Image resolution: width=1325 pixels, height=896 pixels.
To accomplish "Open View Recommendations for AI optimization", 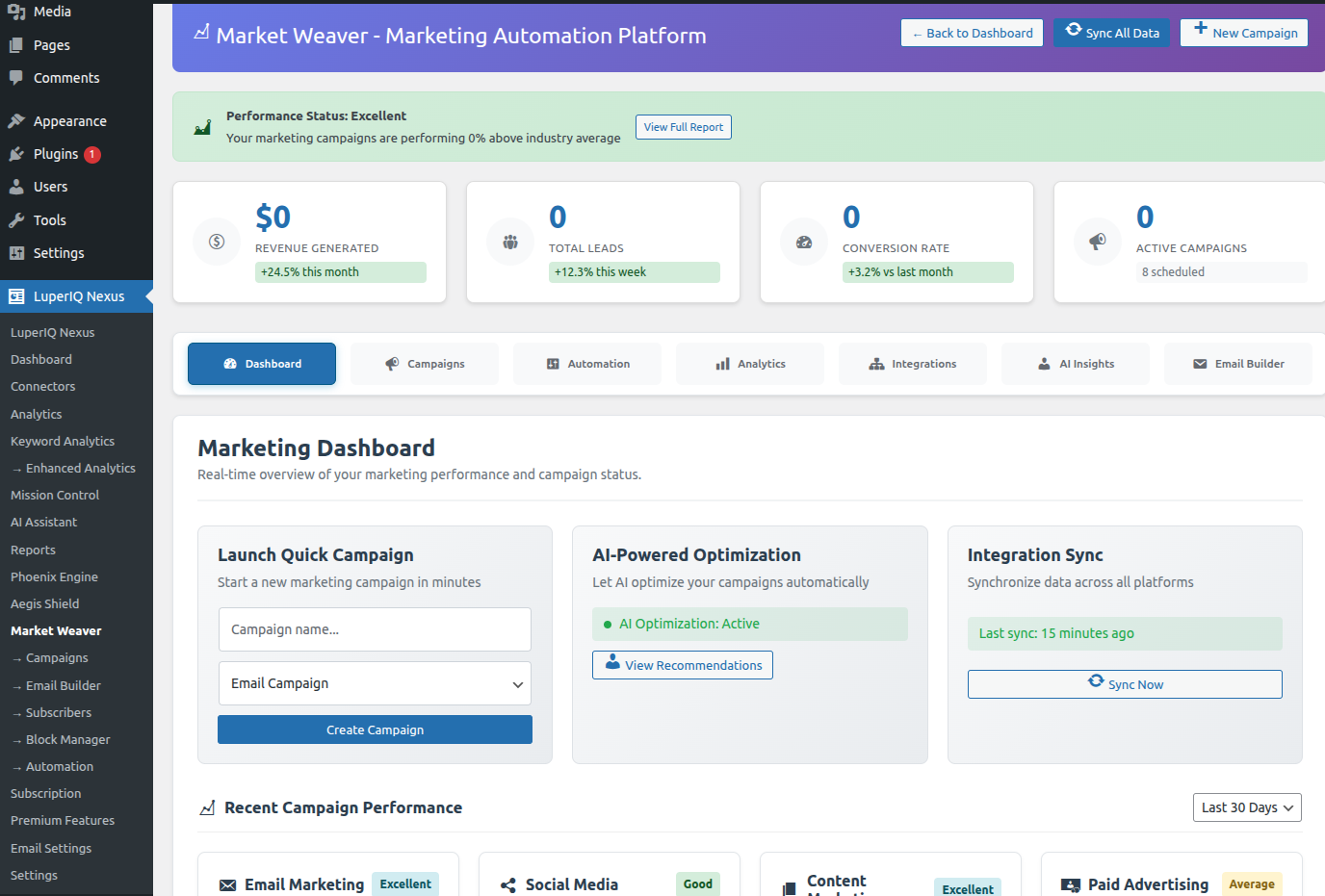I will pyautogui.click(x=682, y=665).
